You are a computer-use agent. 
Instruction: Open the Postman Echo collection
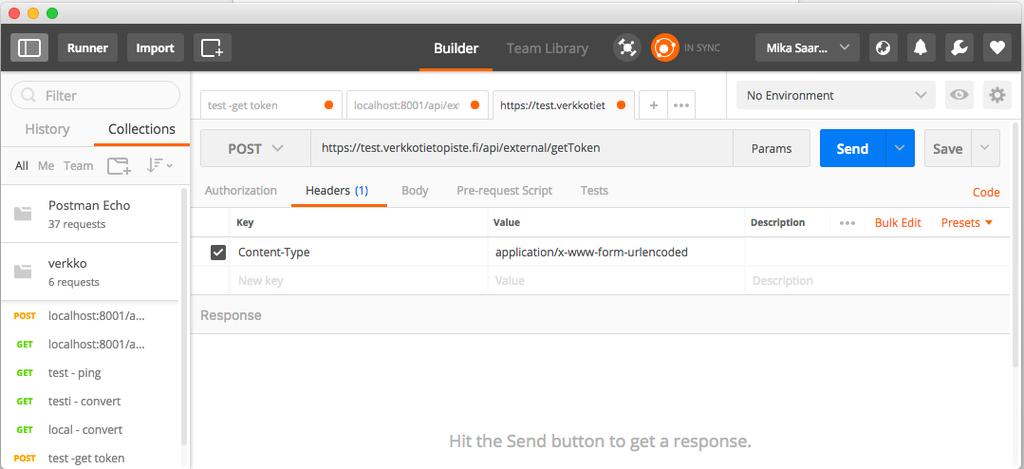click(x=89, y=214)
